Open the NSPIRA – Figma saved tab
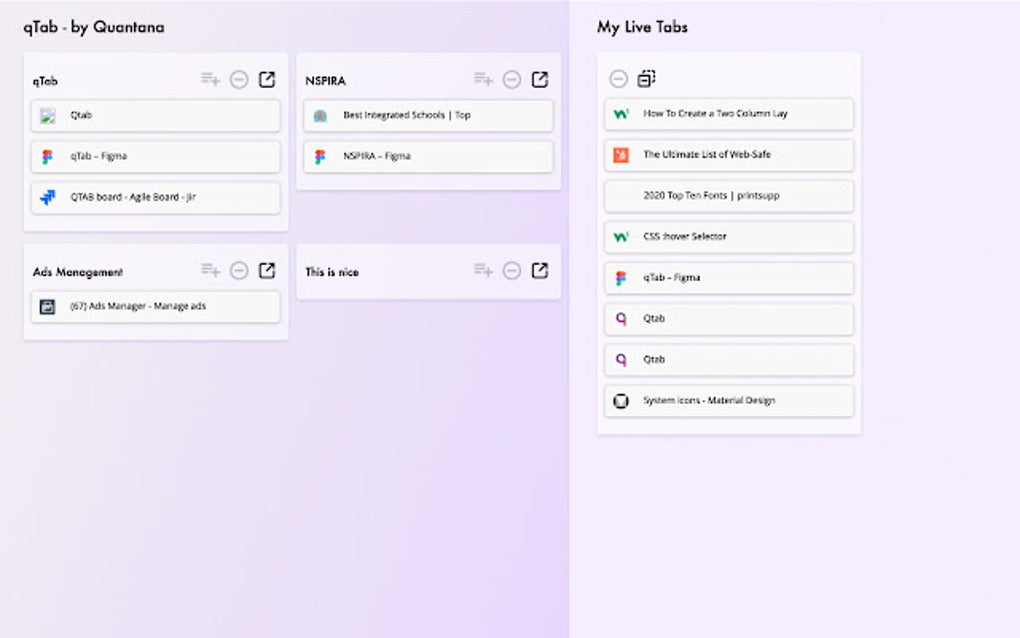The width and height of the screenshot is (1020, 638). (429, 156)
